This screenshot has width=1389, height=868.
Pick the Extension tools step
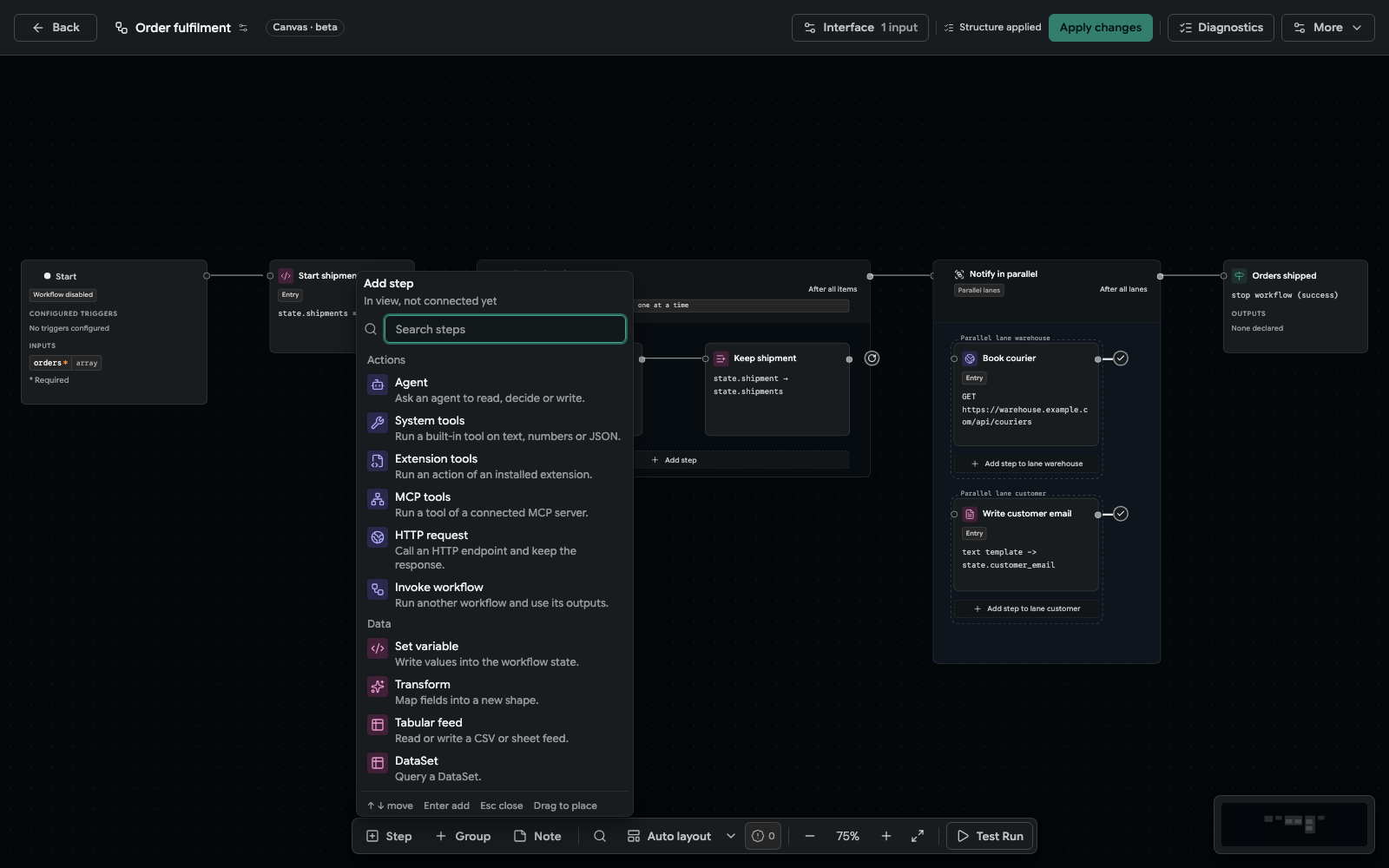tap(494, 466)
